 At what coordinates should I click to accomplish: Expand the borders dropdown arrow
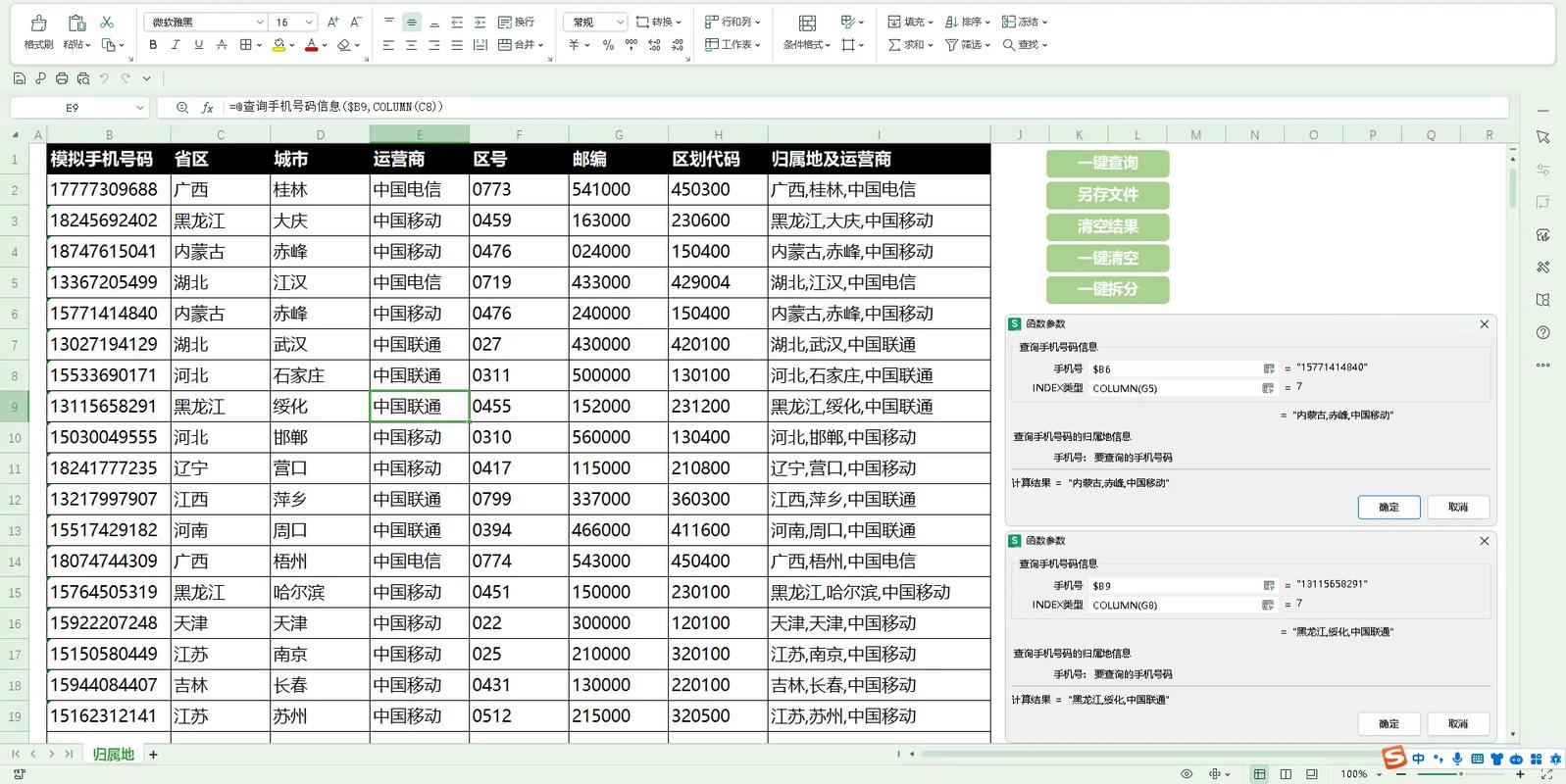pyautogui.click(x=259, y=45)
